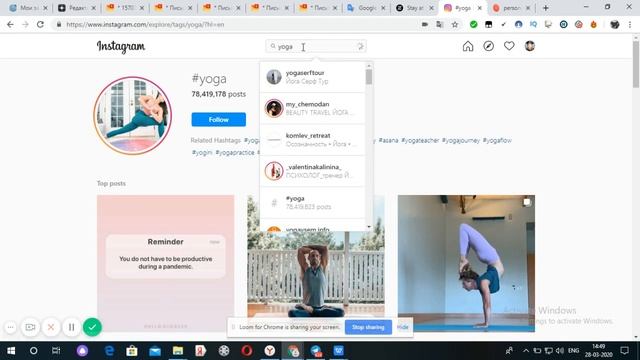Viewport: 640px width, 360px height.
Task: Open Windows notification center
Action: [x=624, y=351]
